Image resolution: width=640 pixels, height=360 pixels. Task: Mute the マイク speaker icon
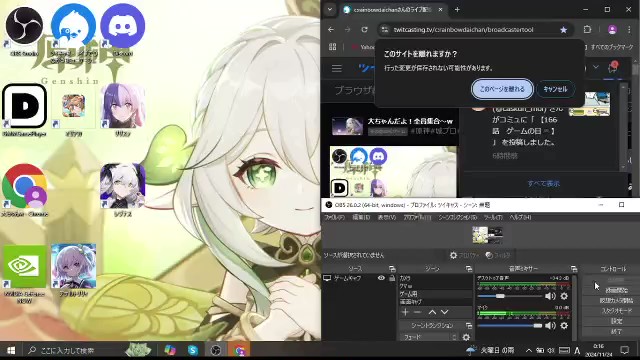pyautogui.click(x=550, y=325)
